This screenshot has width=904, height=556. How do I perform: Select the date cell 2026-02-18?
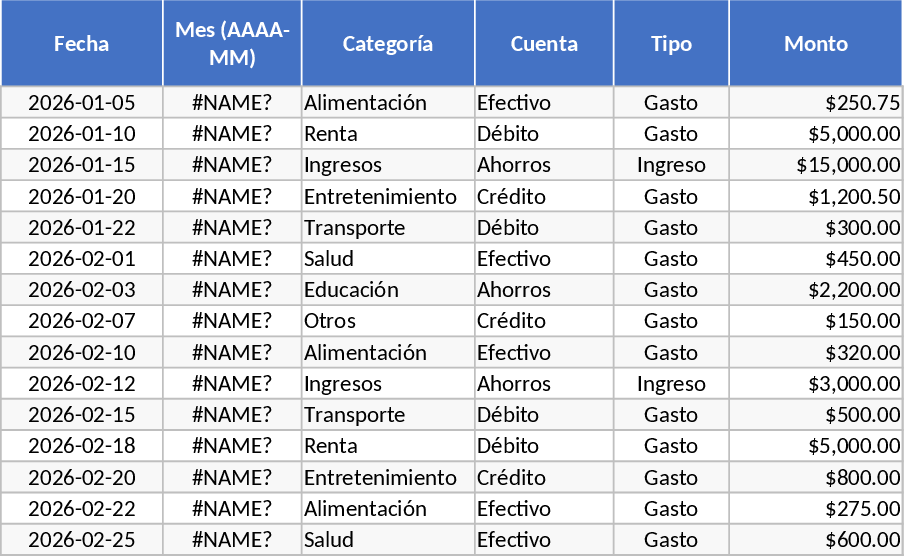point(82,446)
